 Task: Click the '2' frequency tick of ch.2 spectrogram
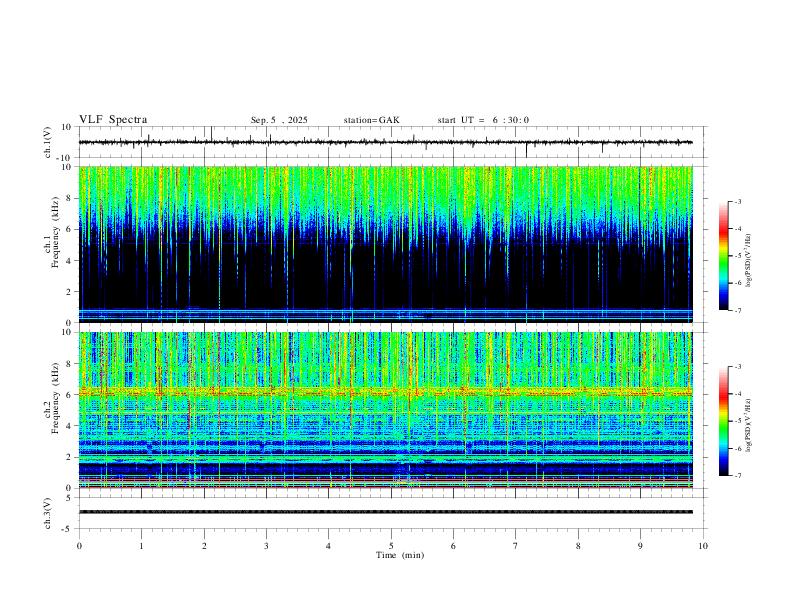point(69,457)
